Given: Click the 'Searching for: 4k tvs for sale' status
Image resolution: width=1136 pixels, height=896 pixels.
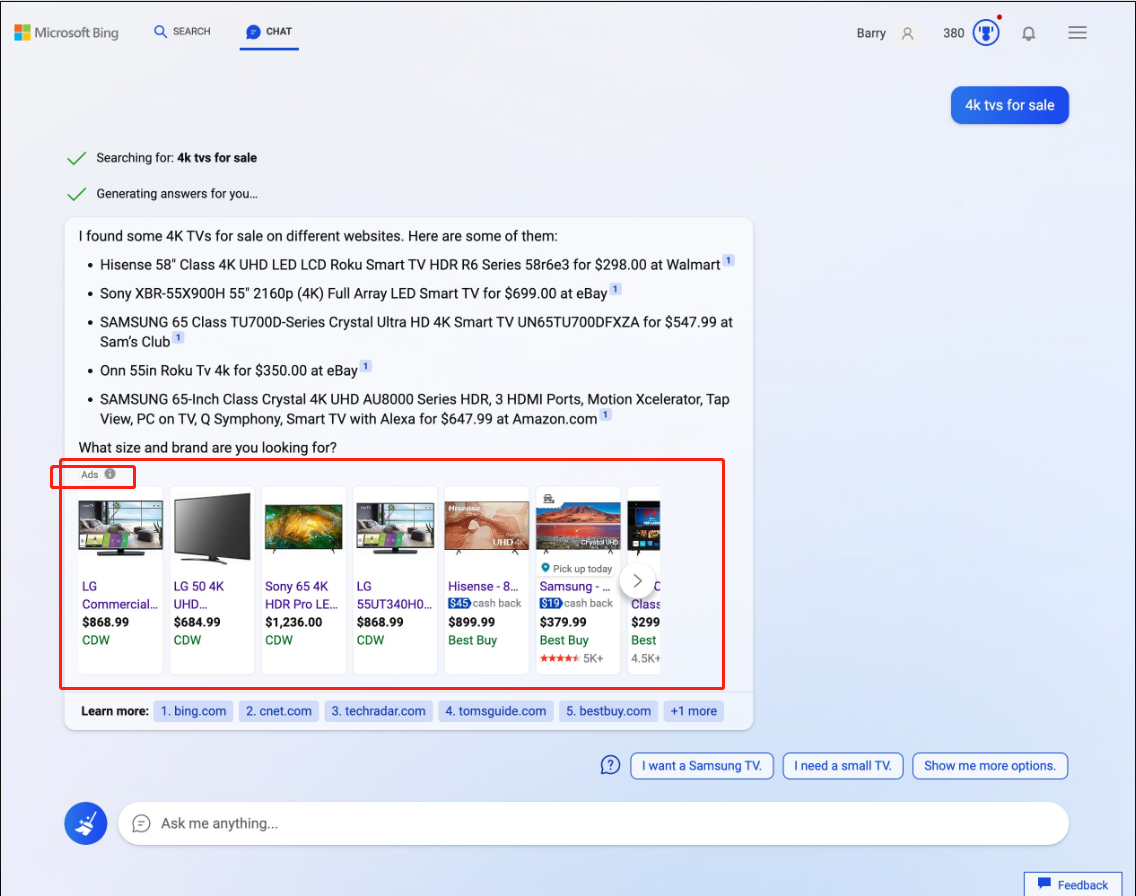Looking at the screenshot, I should [x=177, y=158].
